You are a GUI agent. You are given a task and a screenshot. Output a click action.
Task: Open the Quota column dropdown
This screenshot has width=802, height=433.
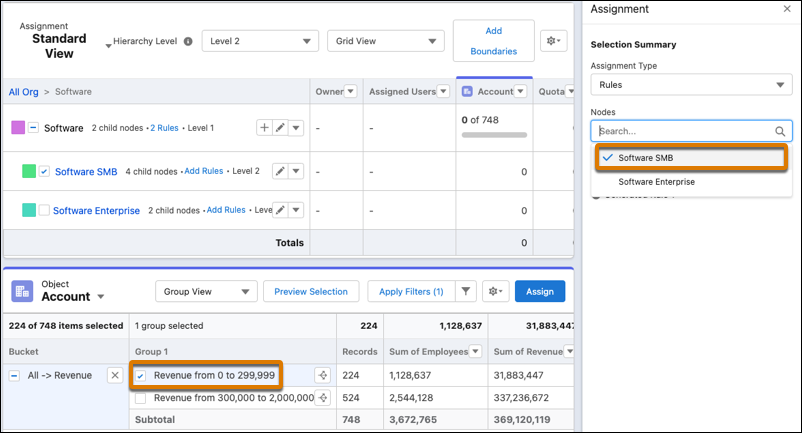(570, 92)
